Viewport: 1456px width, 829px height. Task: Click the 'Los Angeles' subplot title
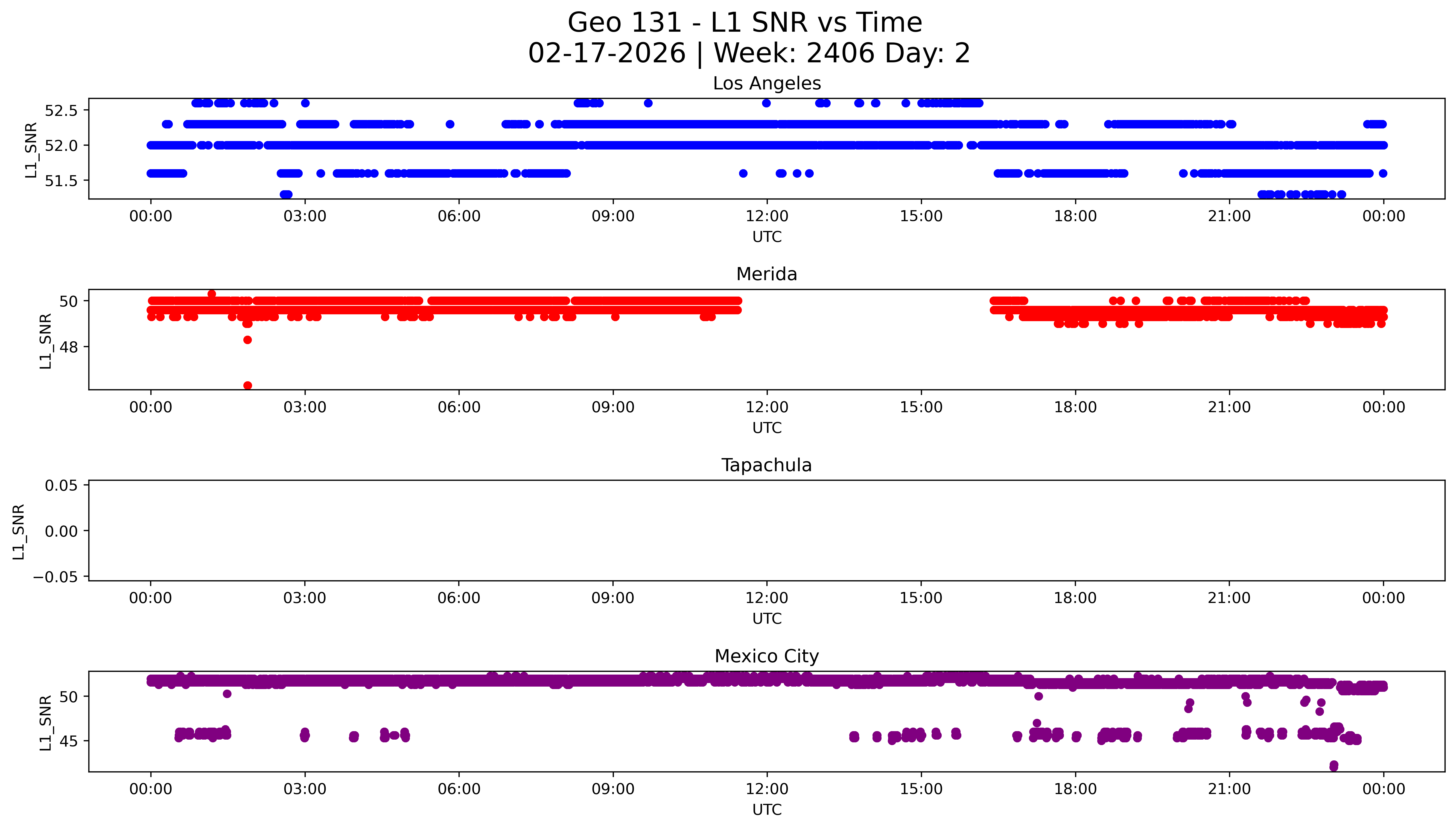pos(766,84)
